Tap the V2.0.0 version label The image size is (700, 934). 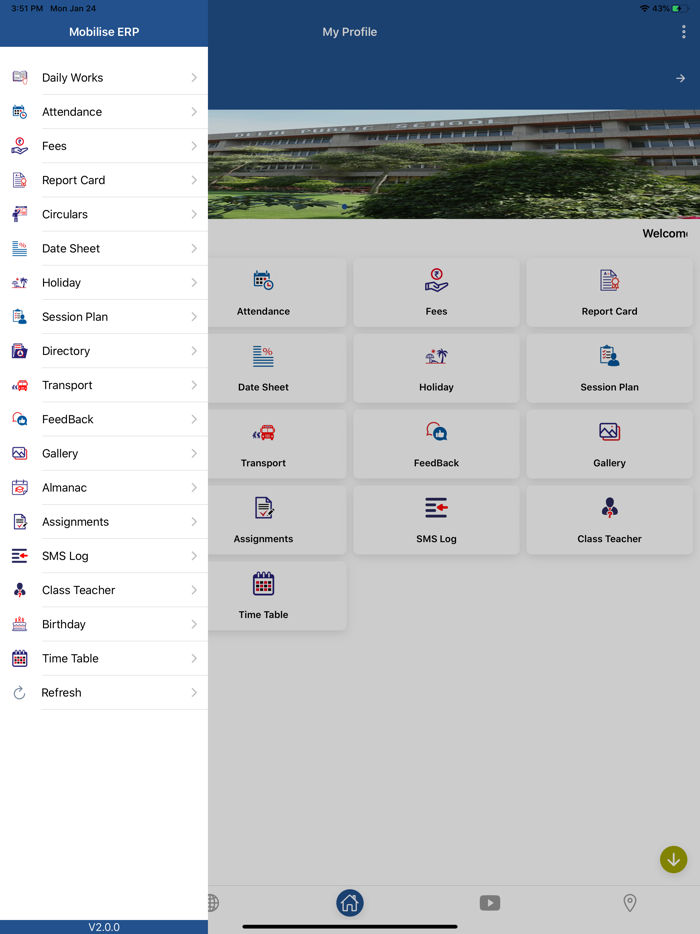click(x=104, y=927)
